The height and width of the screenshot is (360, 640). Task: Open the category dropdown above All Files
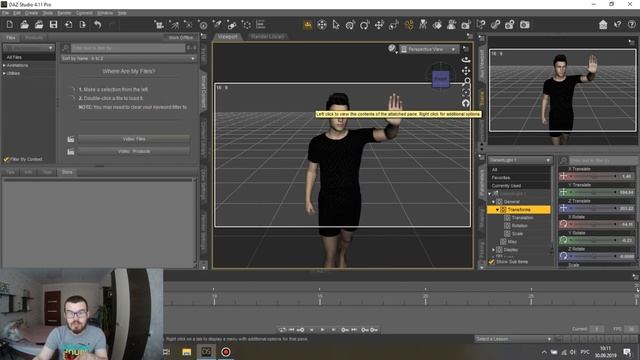pyautogui.click(x=29, y=48)
